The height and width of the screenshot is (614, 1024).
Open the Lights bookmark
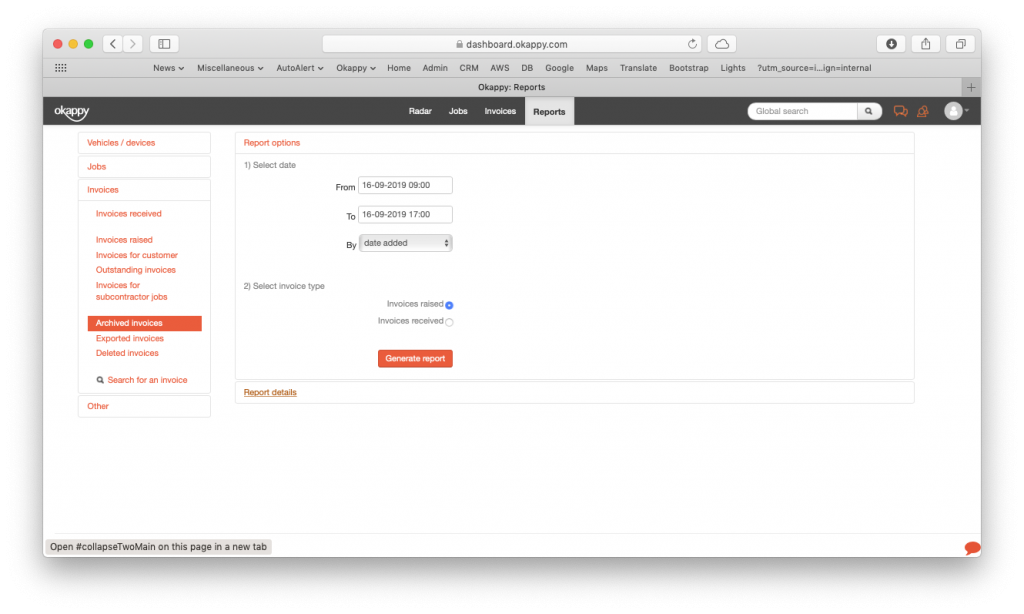tap(733, 68)
